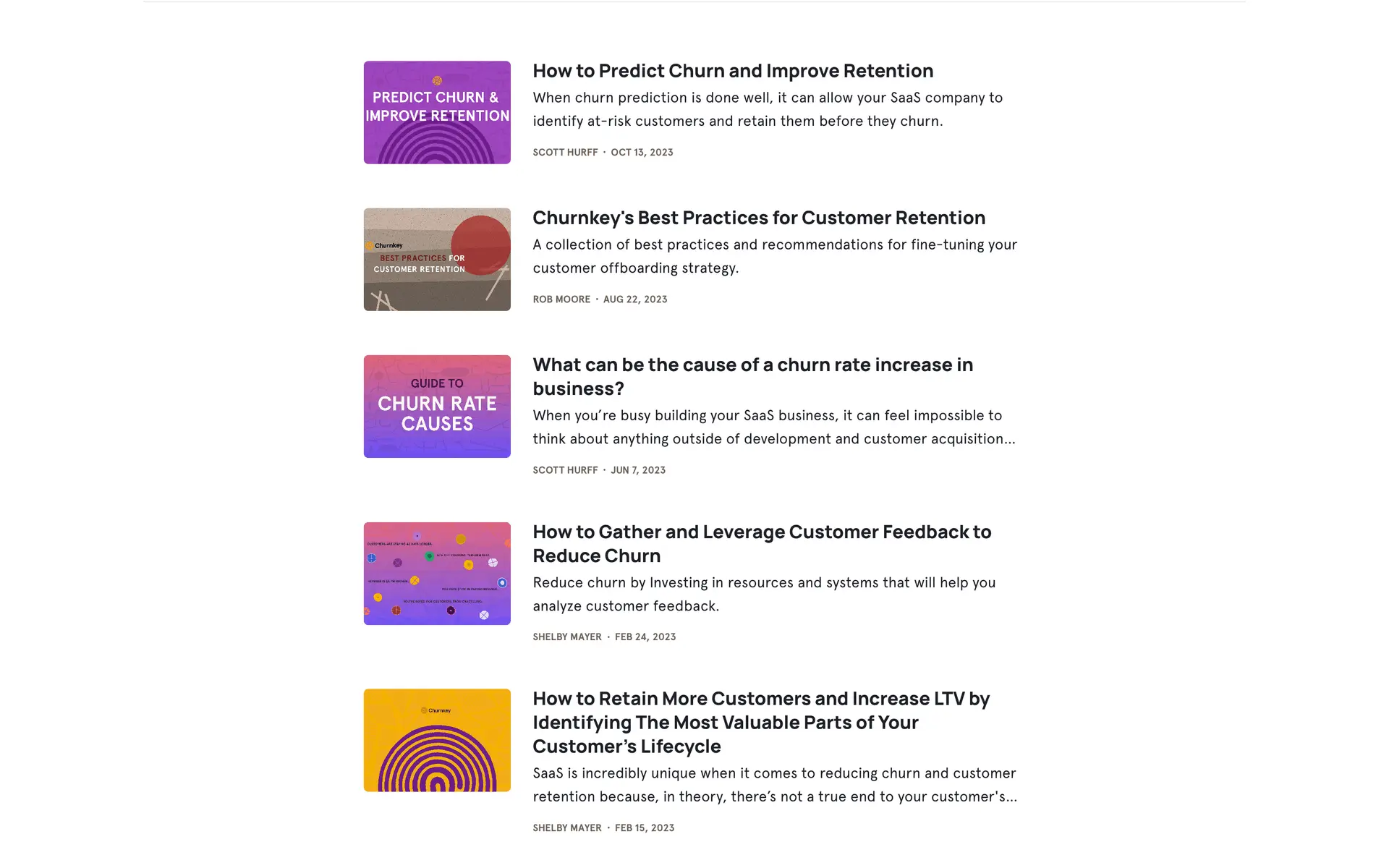View author Rob Moore's profile

pos(561,299)
